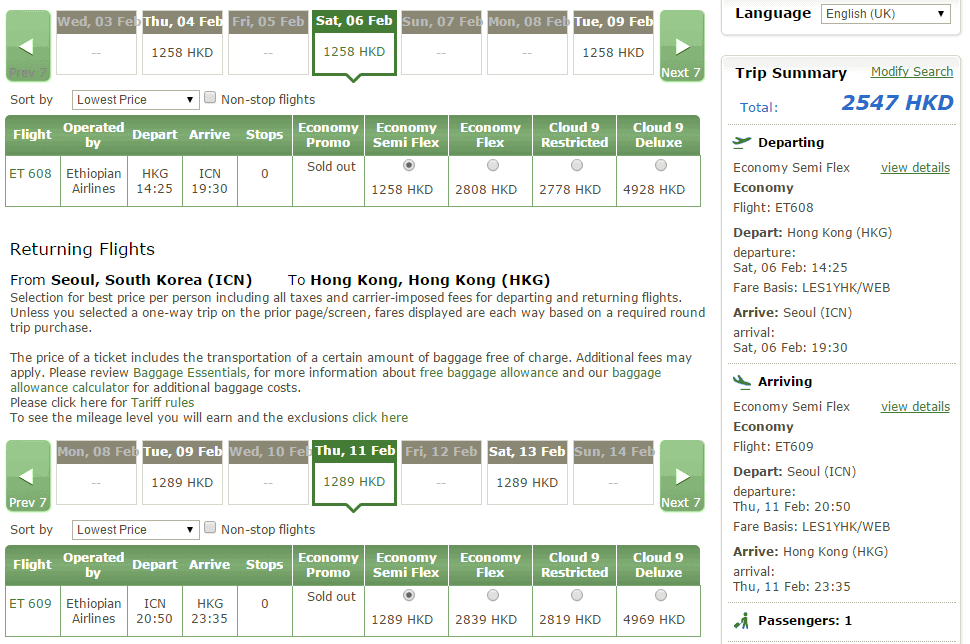Click the Arriving airplane icon in Trip Summary
The height and width of the screenshot is (644, 970).
coord(742,381)
